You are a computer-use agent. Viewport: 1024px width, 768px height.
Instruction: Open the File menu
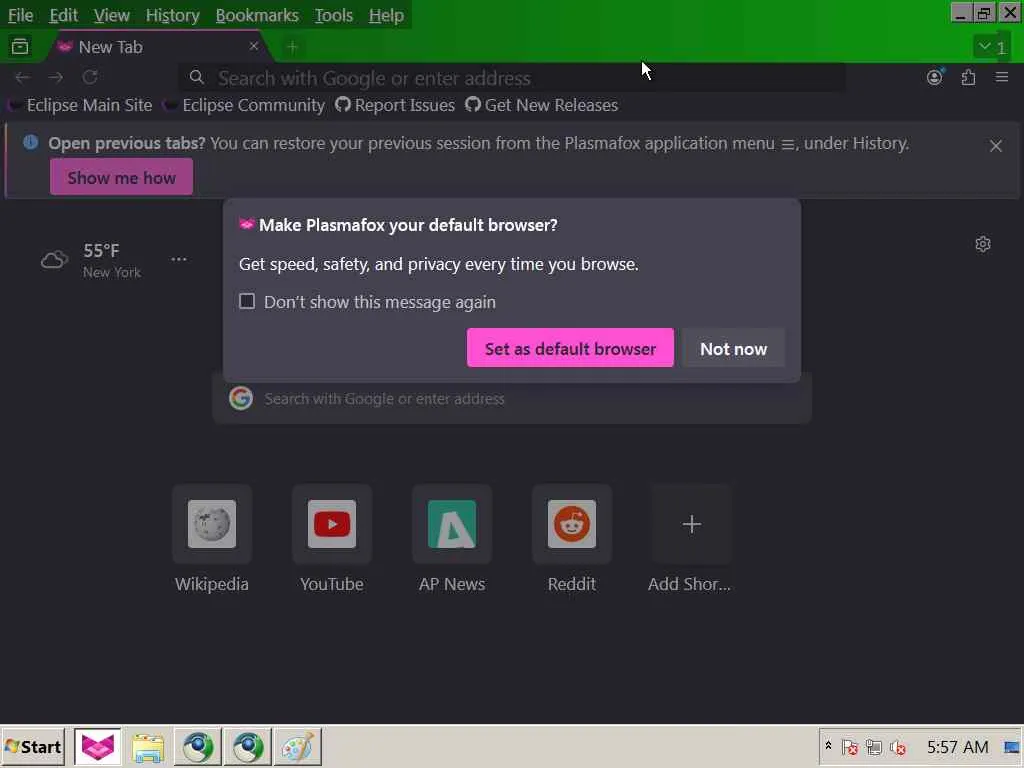tap(20, 15)
